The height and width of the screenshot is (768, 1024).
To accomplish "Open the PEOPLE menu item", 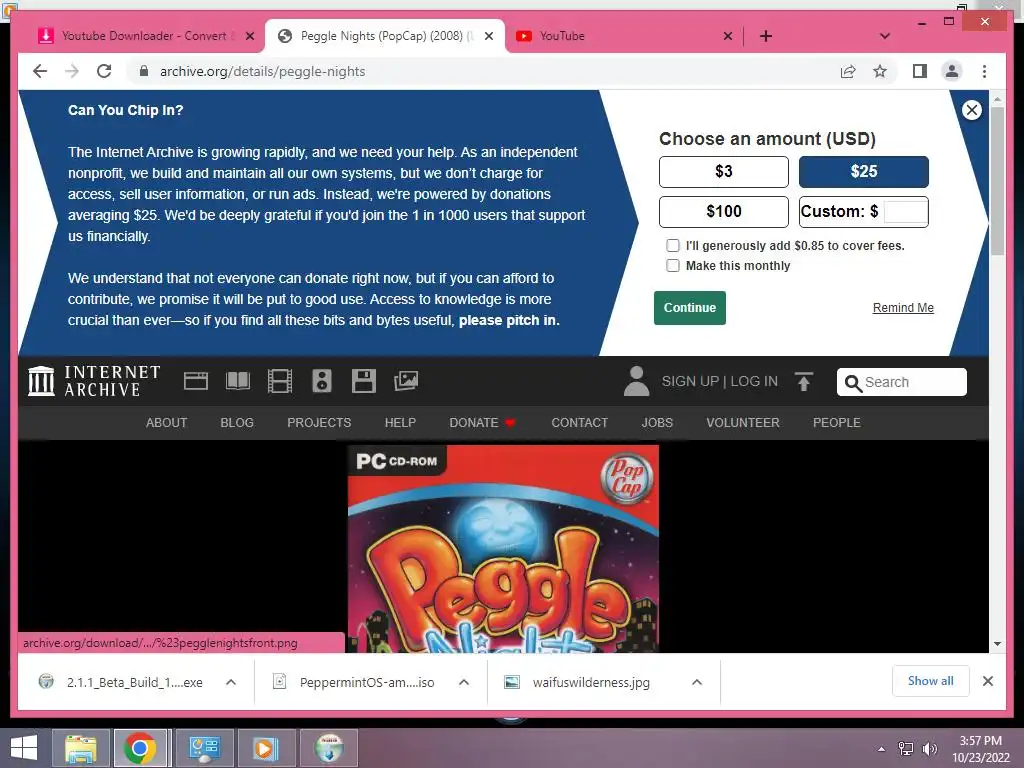I will (837, 423).
